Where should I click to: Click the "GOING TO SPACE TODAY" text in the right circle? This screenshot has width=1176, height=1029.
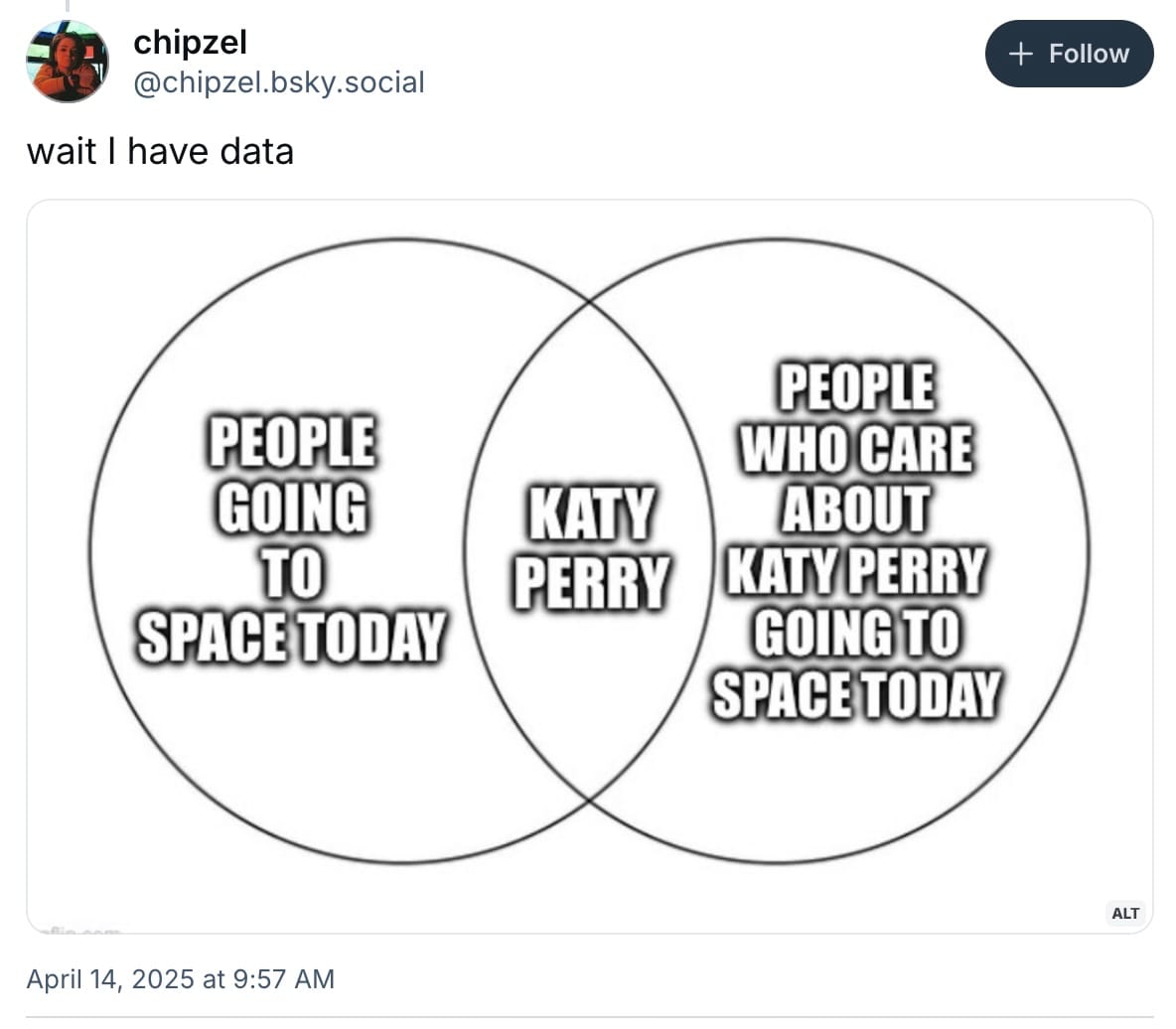(x=856, y=663)
